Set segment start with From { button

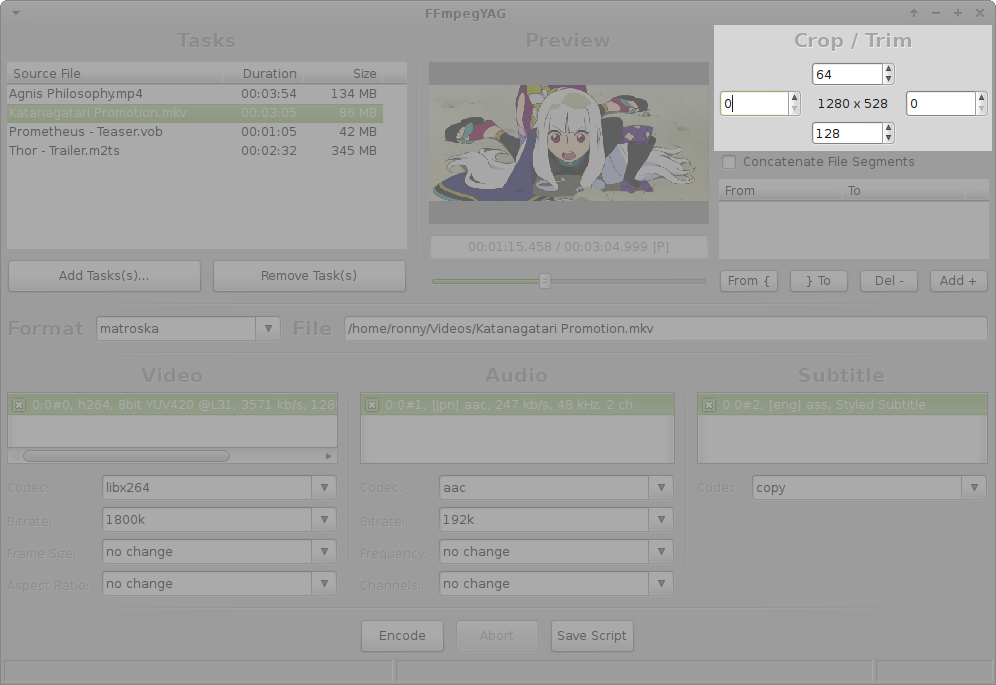pyautogui.click(x=748, y=281)
